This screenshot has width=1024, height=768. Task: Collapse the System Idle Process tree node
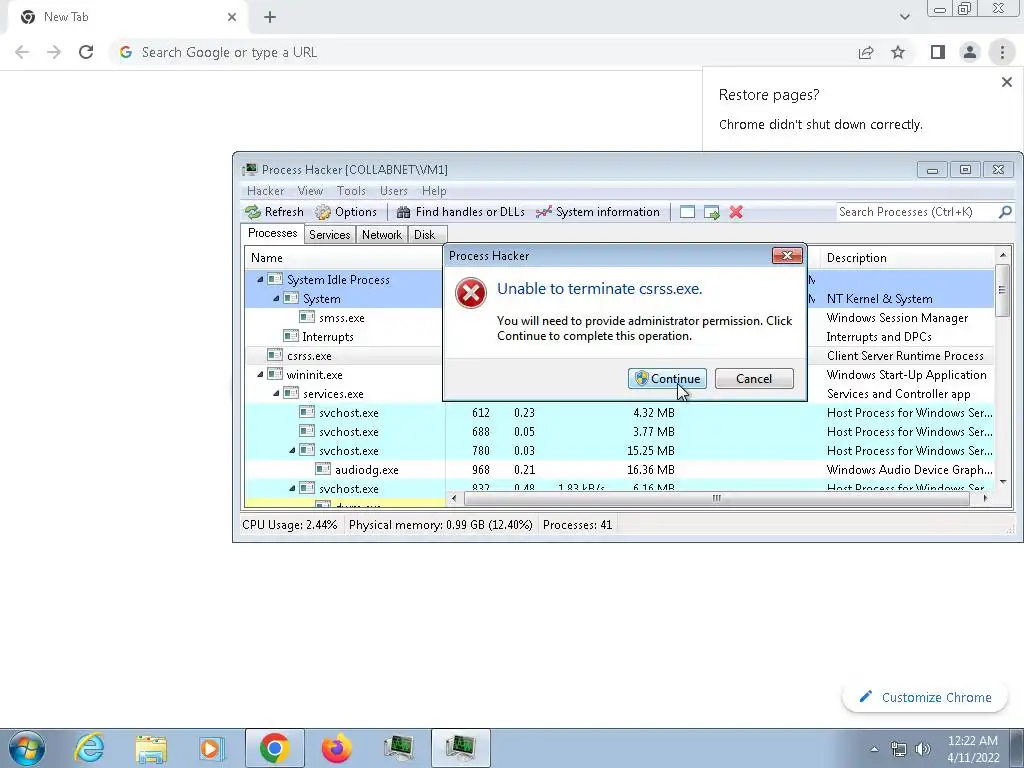coord(260,280)
